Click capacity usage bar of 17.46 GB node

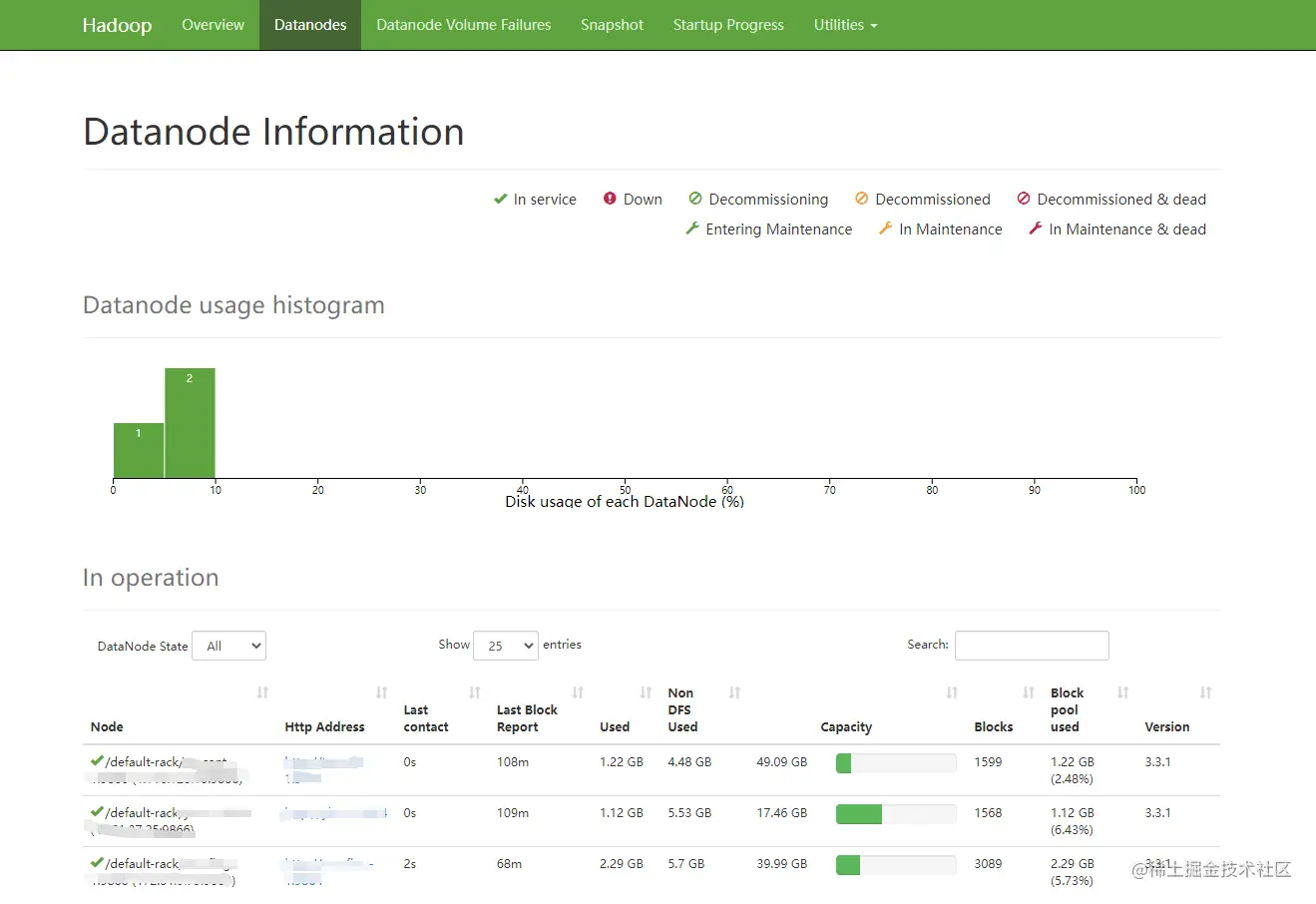[x=896, y=814]
